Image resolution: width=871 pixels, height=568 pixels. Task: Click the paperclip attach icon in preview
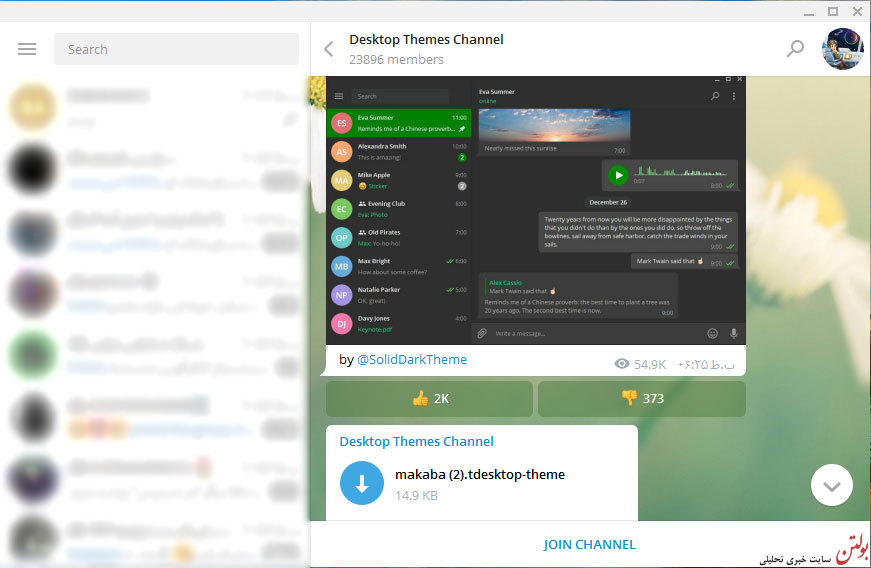pyautogui.click(x=482, y=333)
